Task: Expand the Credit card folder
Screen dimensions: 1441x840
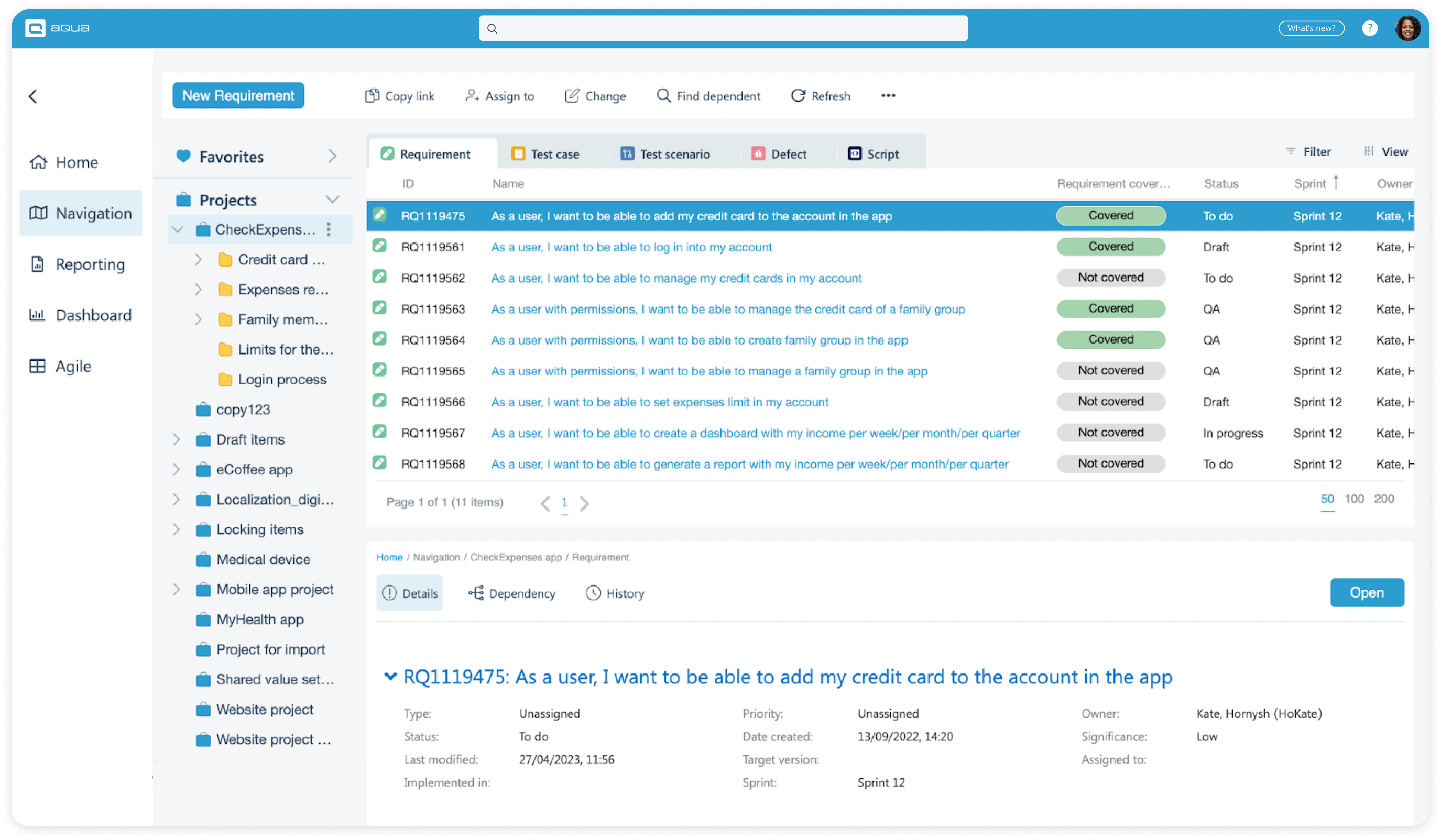Action: click(x=199, y=259)
